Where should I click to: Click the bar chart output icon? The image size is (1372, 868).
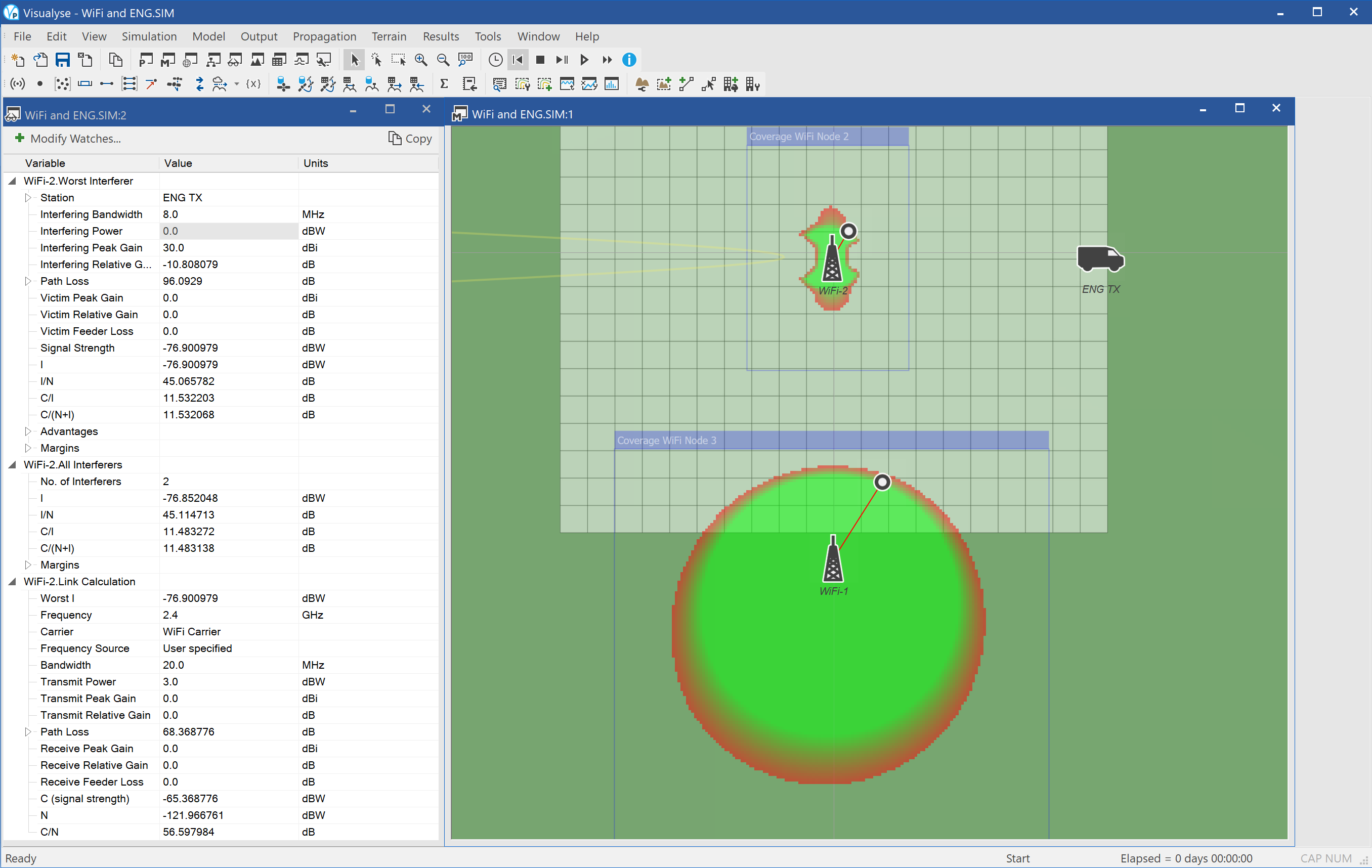611,84
